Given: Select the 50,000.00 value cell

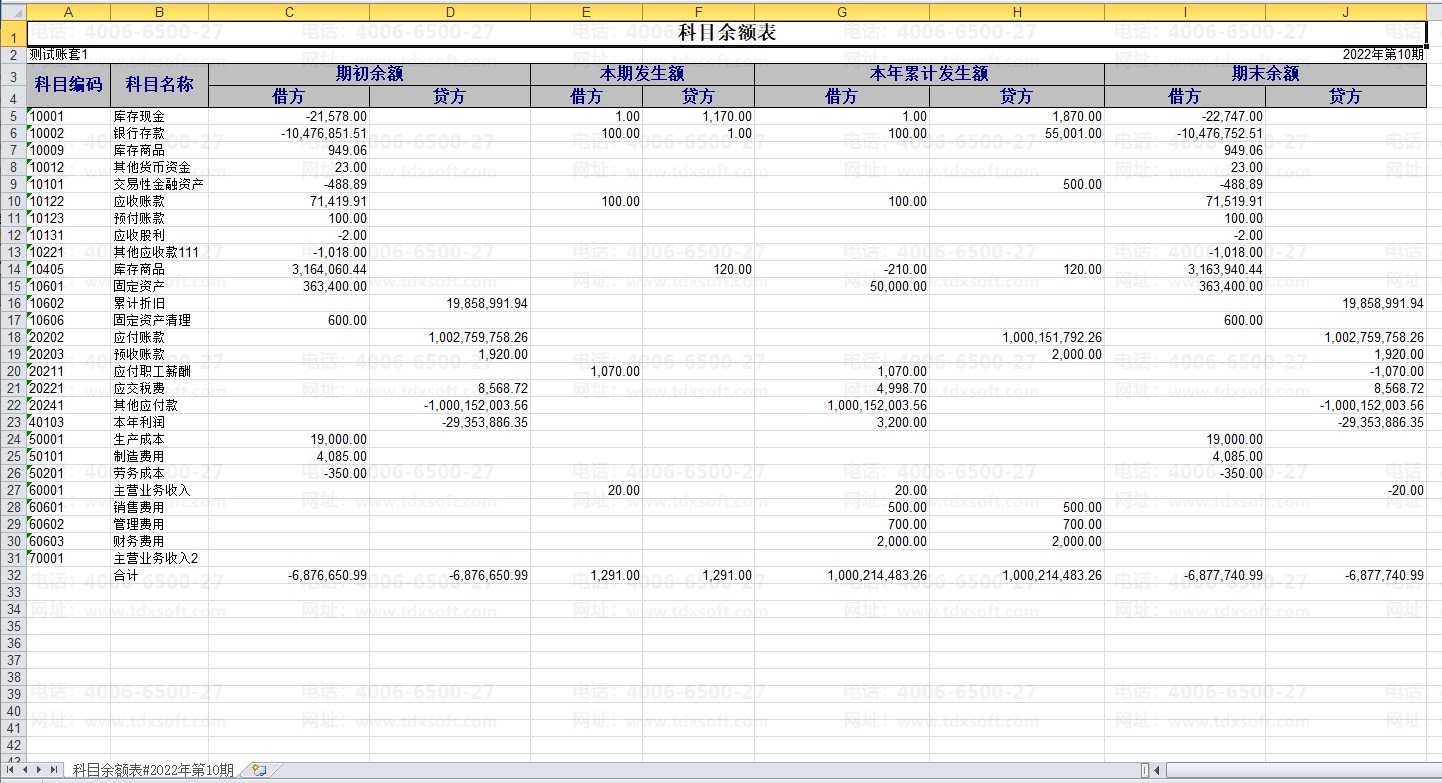Looking at the screenshot, I should click(x=842, y=286).
